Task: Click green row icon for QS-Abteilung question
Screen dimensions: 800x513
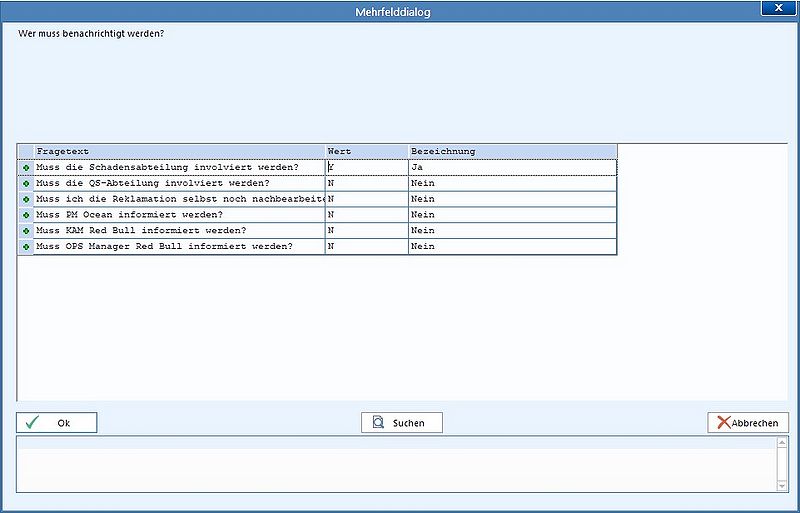Action: point(26,183)
